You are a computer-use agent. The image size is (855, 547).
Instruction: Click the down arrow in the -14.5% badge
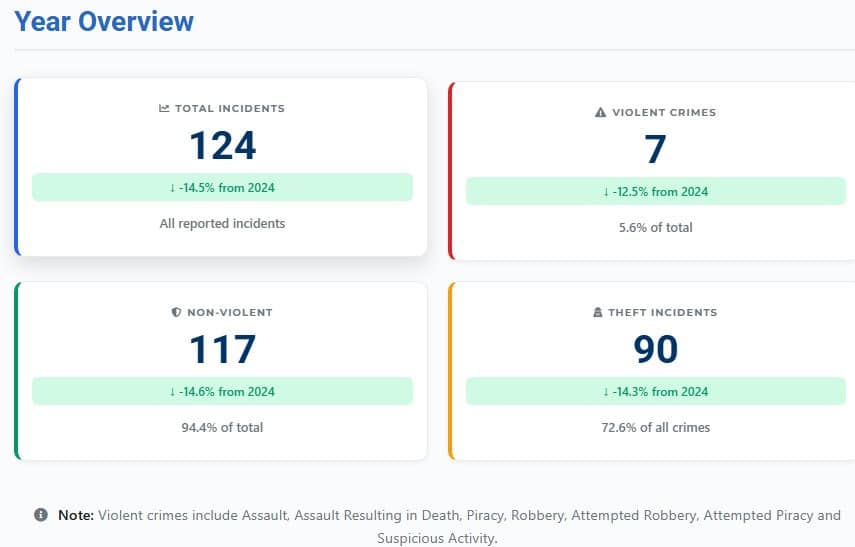(x=173, y=187)
